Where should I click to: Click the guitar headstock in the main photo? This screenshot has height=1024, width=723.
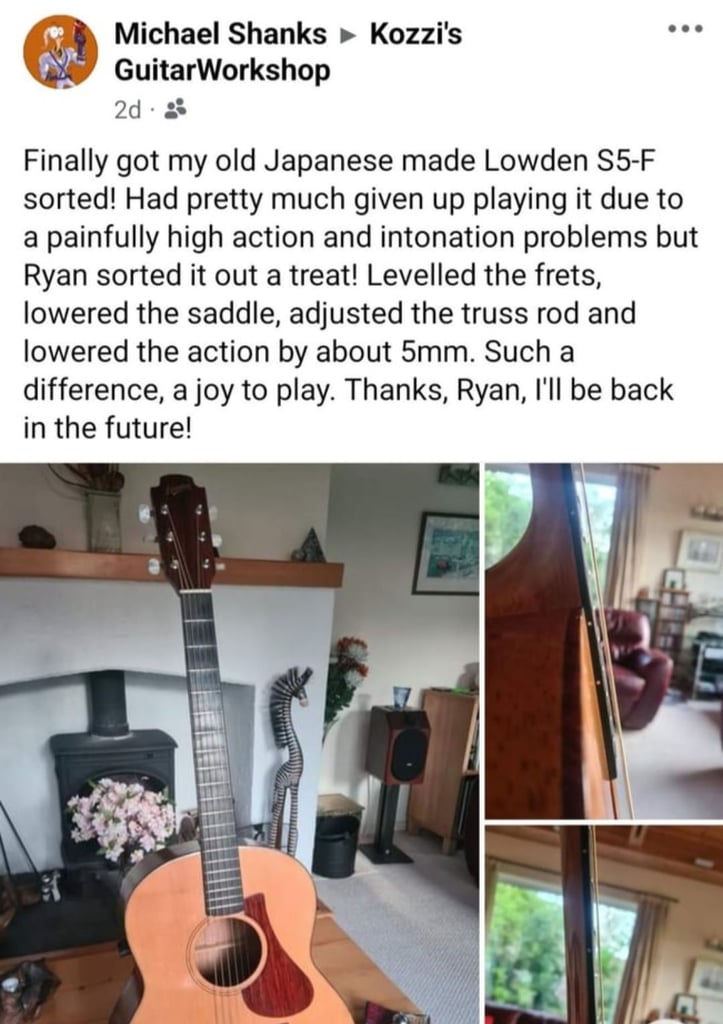click(182, 533)
